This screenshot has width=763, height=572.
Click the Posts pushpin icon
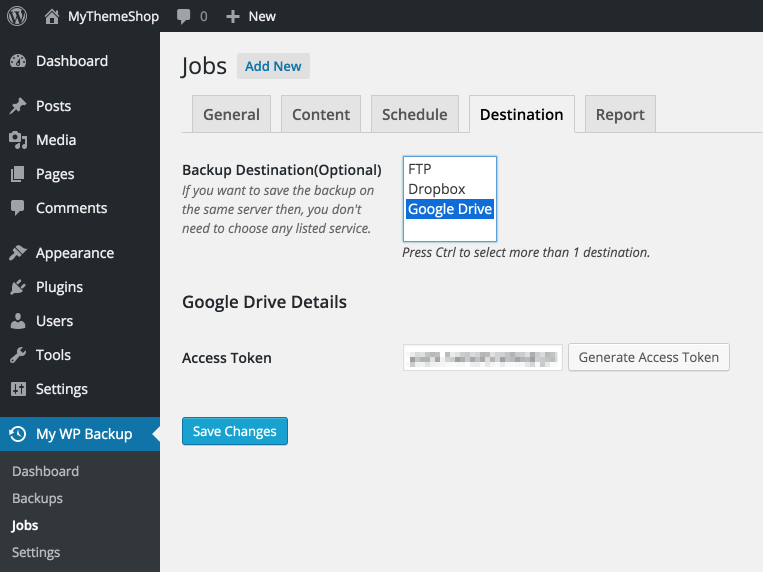point(18,106)
